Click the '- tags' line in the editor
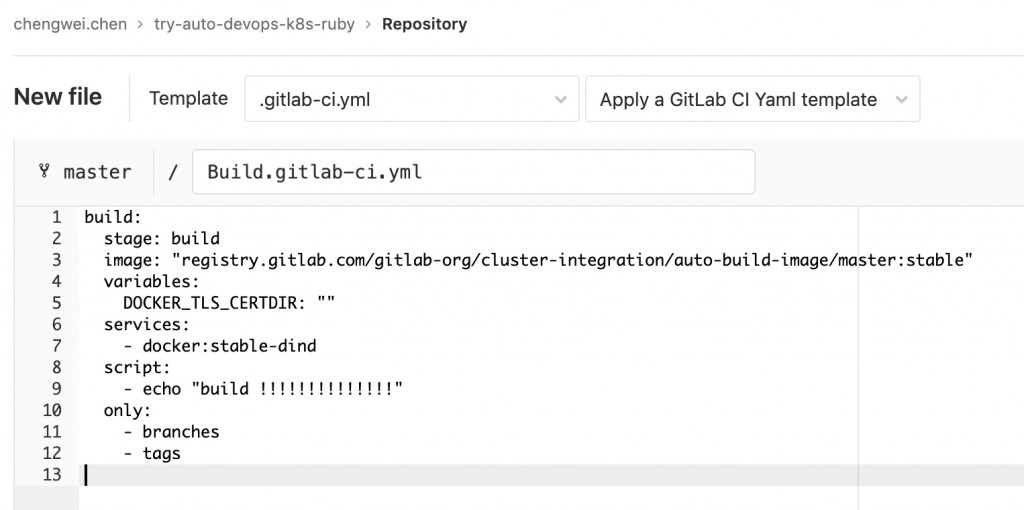1024x510 pixels. click(152, 453)
